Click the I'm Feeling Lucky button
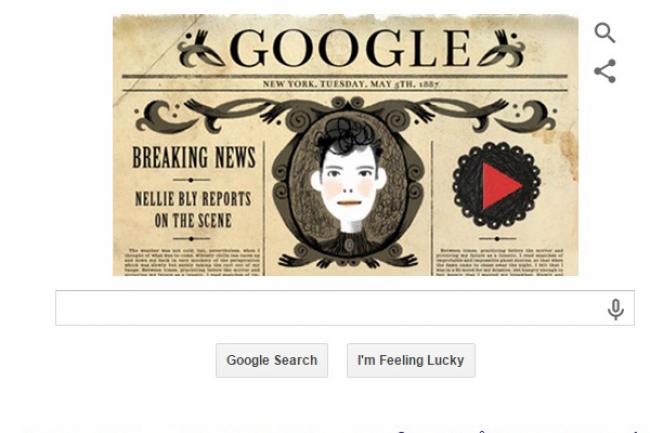Viewport: 650px width, 433px height. point(411,360)
